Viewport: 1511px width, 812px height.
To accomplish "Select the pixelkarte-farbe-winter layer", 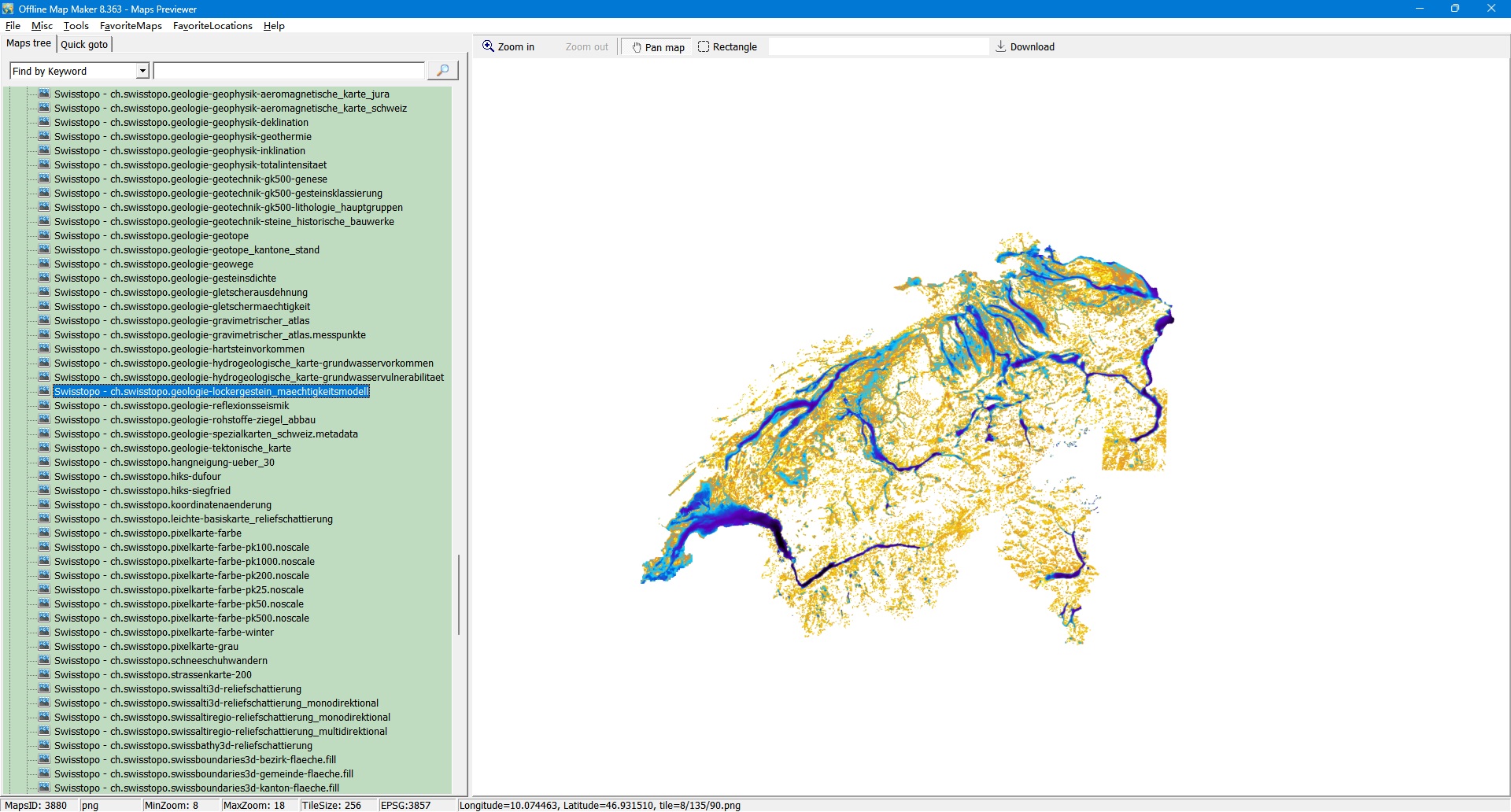I will 164,633.
